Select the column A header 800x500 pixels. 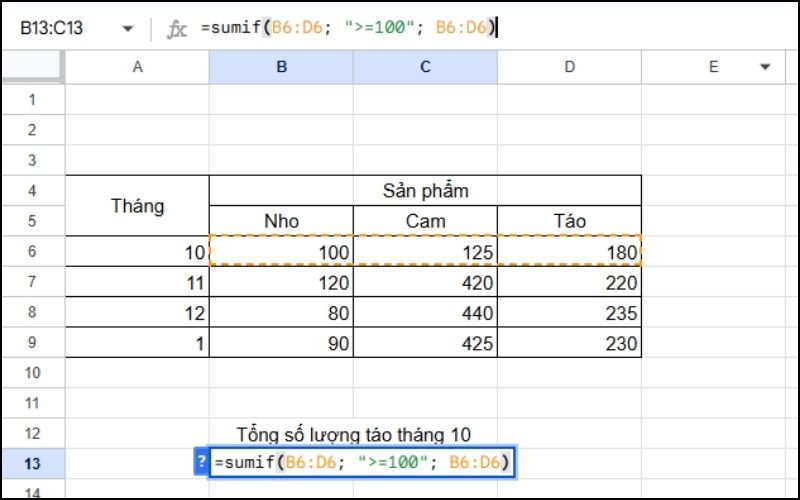click(137, 67)
